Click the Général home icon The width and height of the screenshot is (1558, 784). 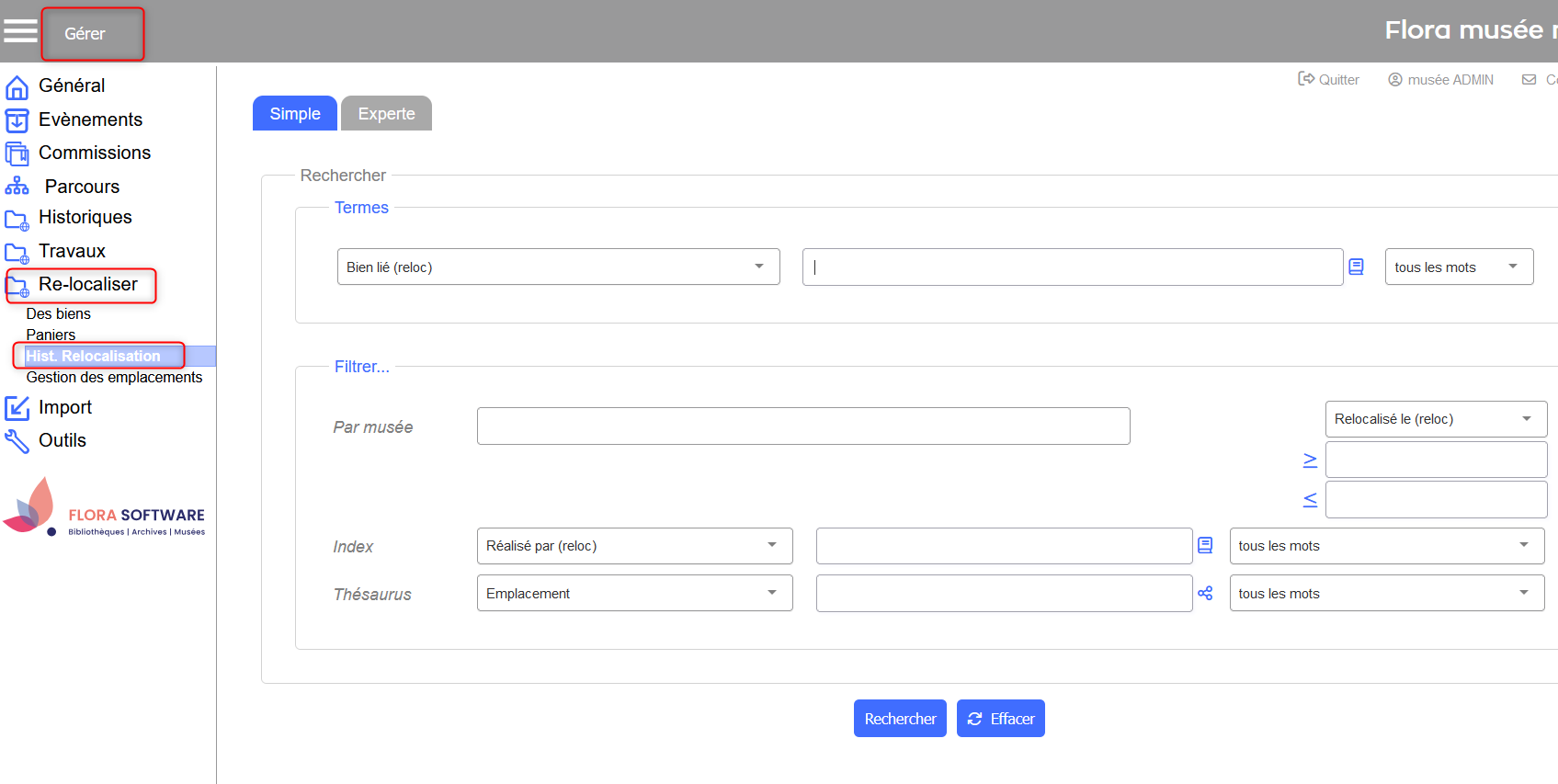pyautogui.click(x=17, y=87)
